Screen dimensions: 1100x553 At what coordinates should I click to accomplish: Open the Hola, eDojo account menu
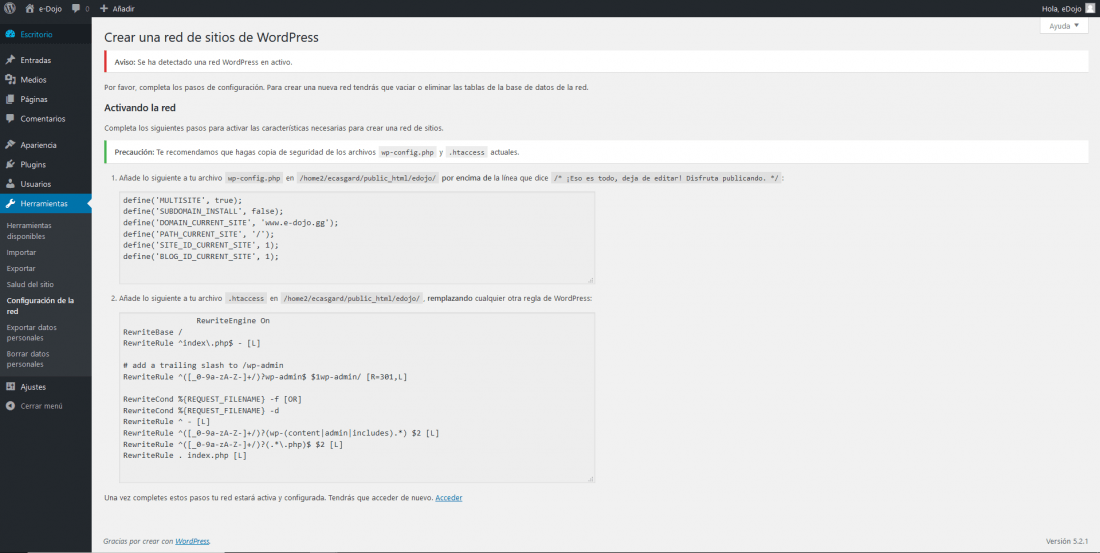1070,8
